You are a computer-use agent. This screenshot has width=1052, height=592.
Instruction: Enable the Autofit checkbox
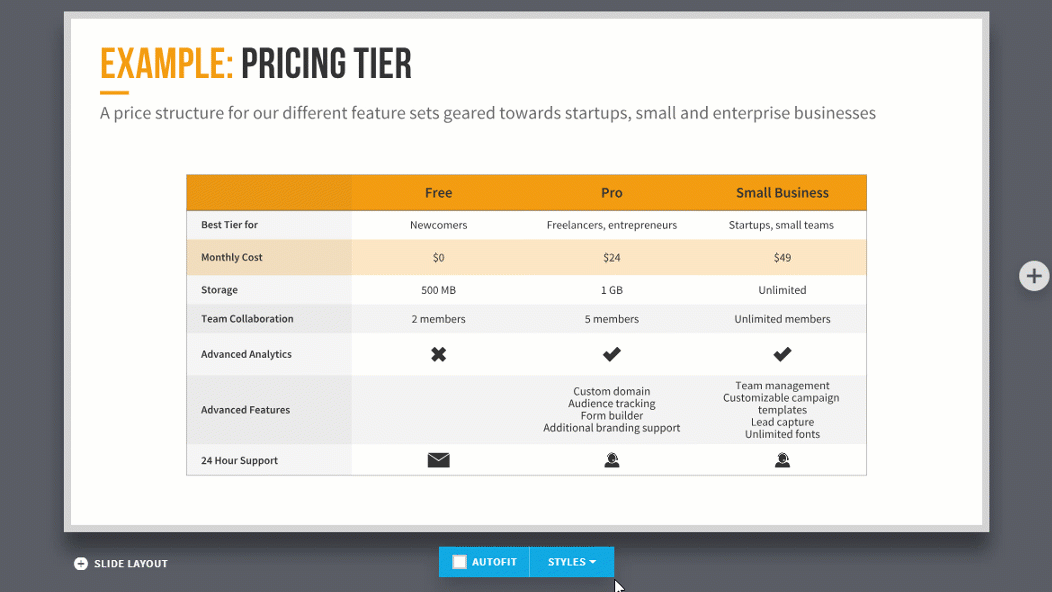(460, 562)
